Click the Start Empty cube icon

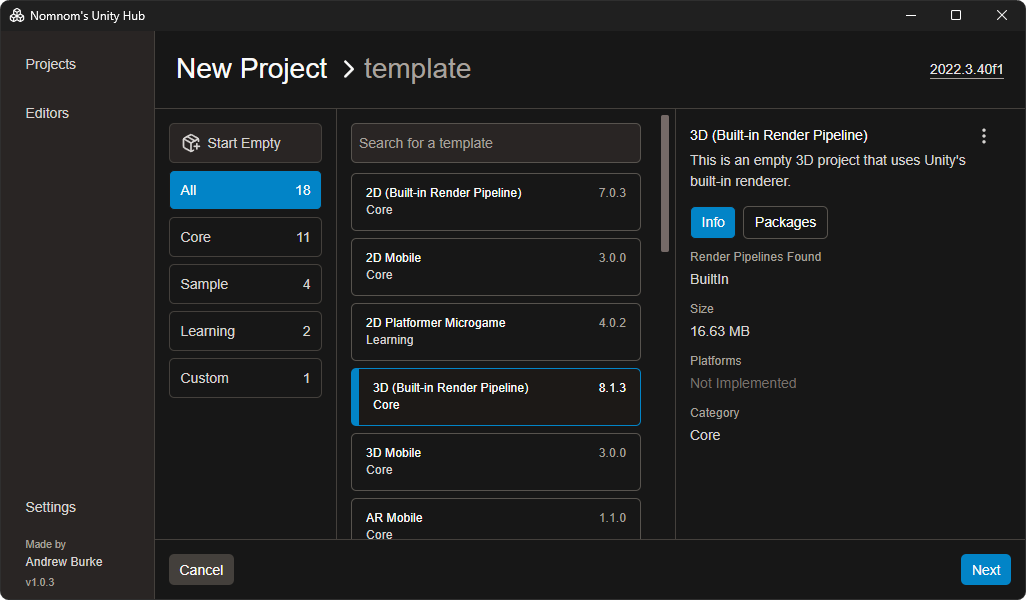tap(191, 143)
